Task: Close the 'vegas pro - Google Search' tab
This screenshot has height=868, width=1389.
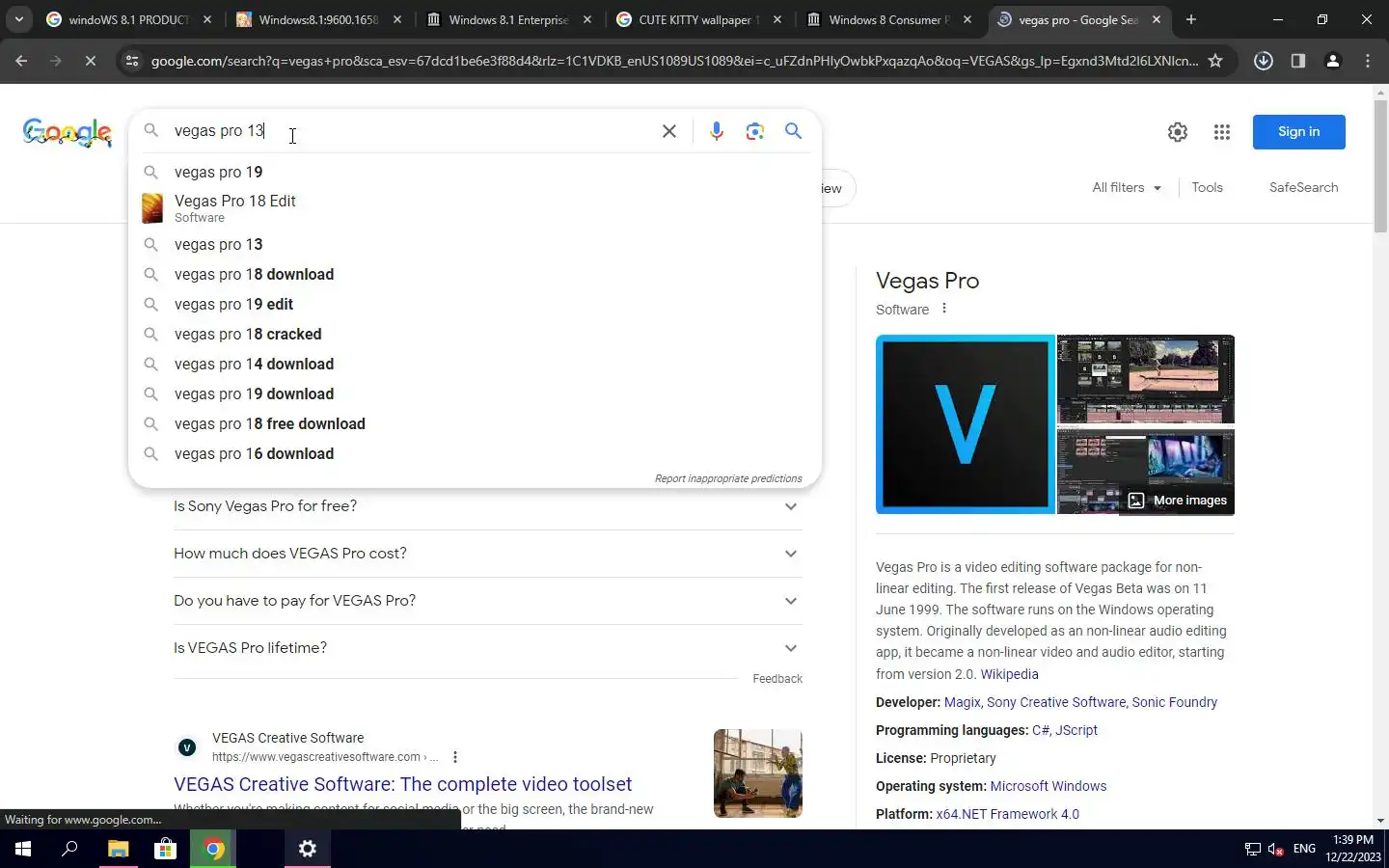Action: (x=1156, y=19)
